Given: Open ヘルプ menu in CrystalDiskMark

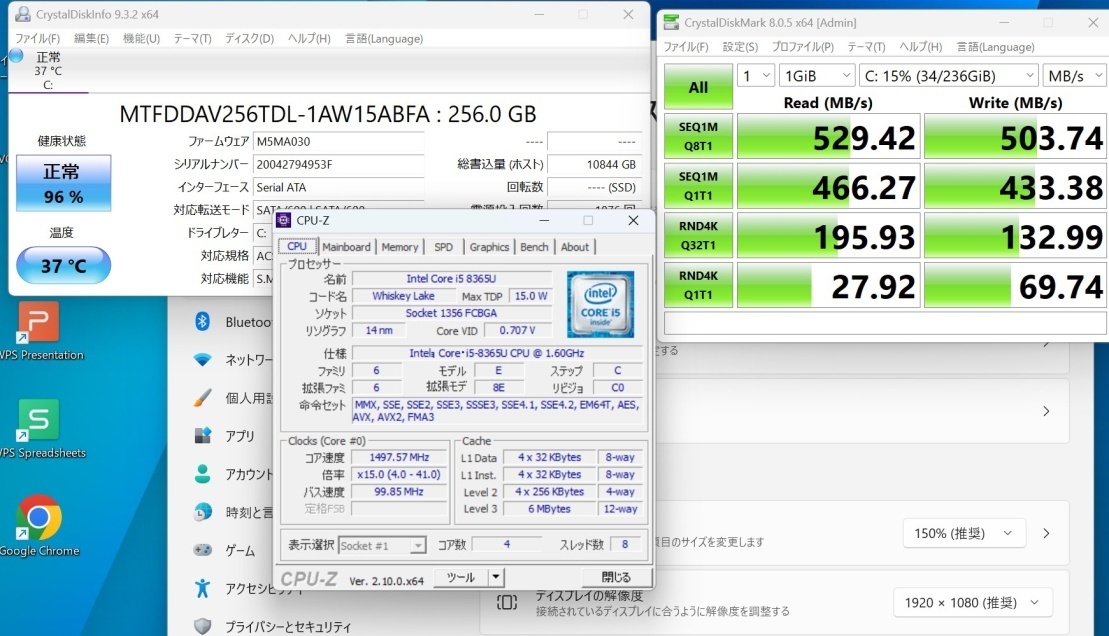Looking at the screenshot, I should coord(920,47).
